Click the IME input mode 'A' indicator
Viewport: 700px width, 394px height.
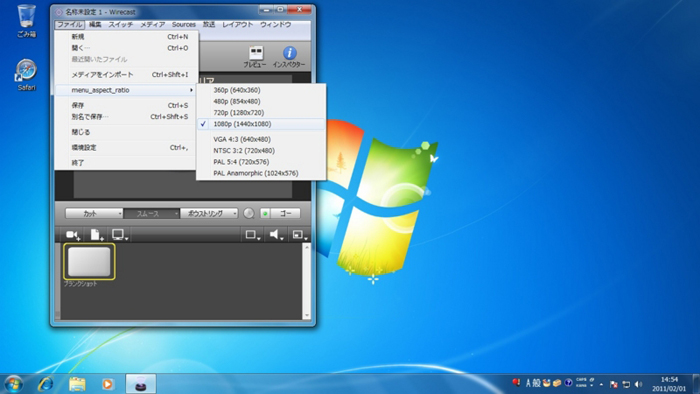coord(528,383)
